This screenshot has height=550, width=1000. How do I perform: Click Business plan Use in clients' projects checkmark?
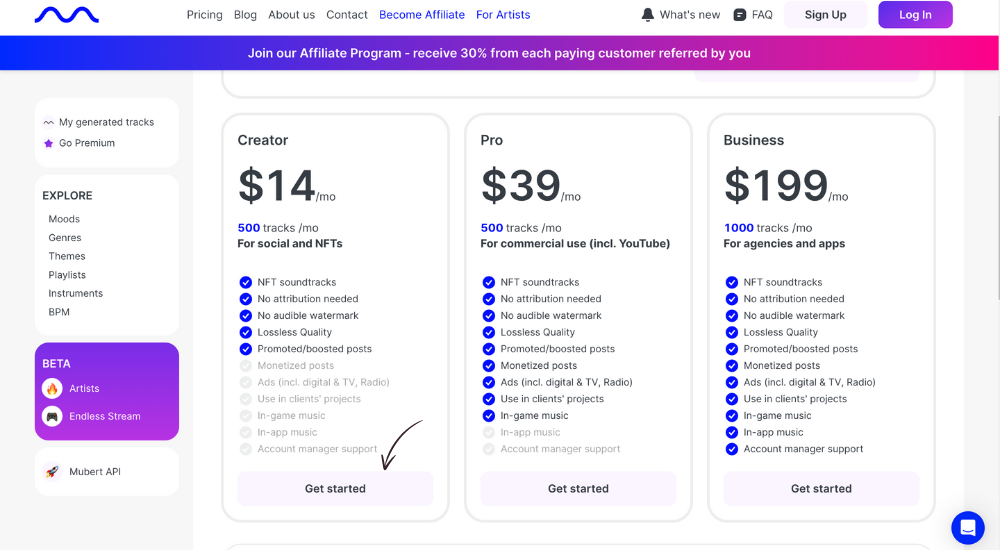click(x=732, y=399)
